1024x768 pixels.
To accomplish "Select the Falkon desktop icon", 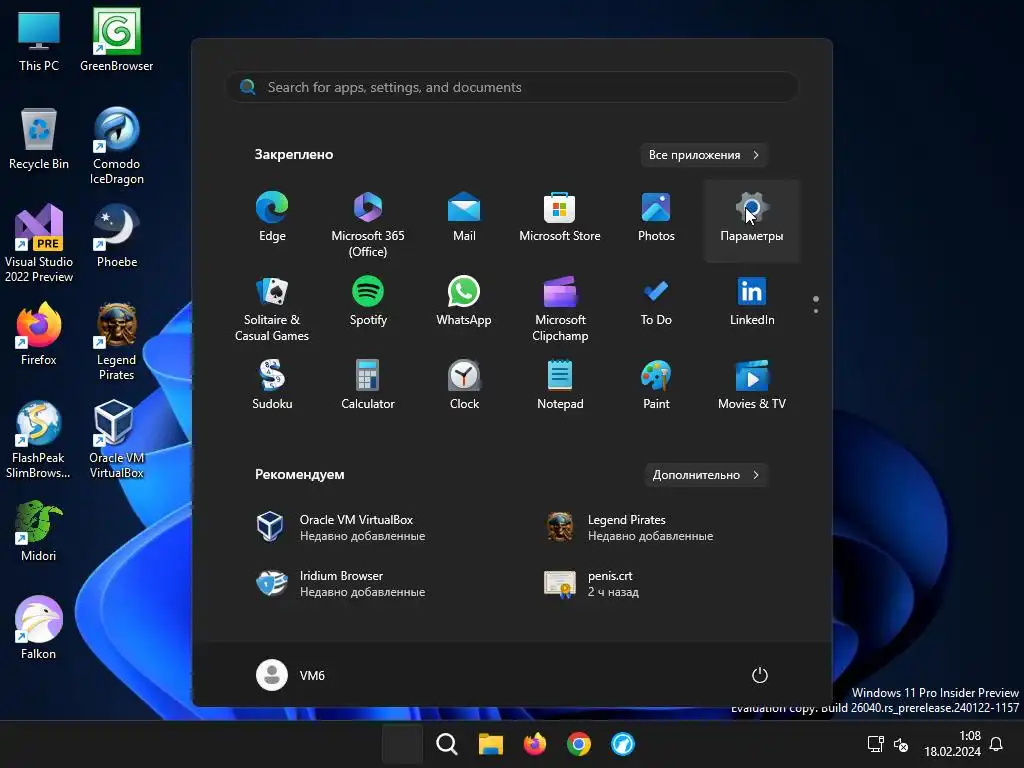I will point(39,628).
